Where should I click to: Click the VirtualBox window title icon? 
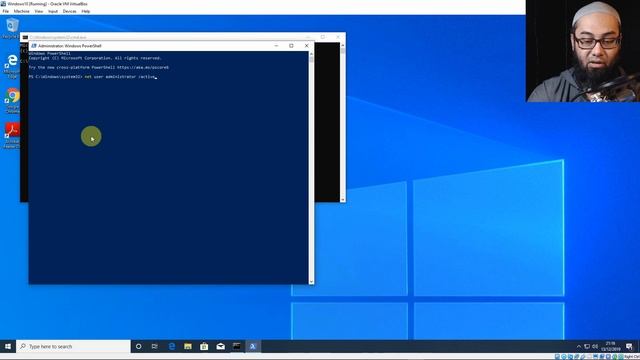tap(3, 4)
